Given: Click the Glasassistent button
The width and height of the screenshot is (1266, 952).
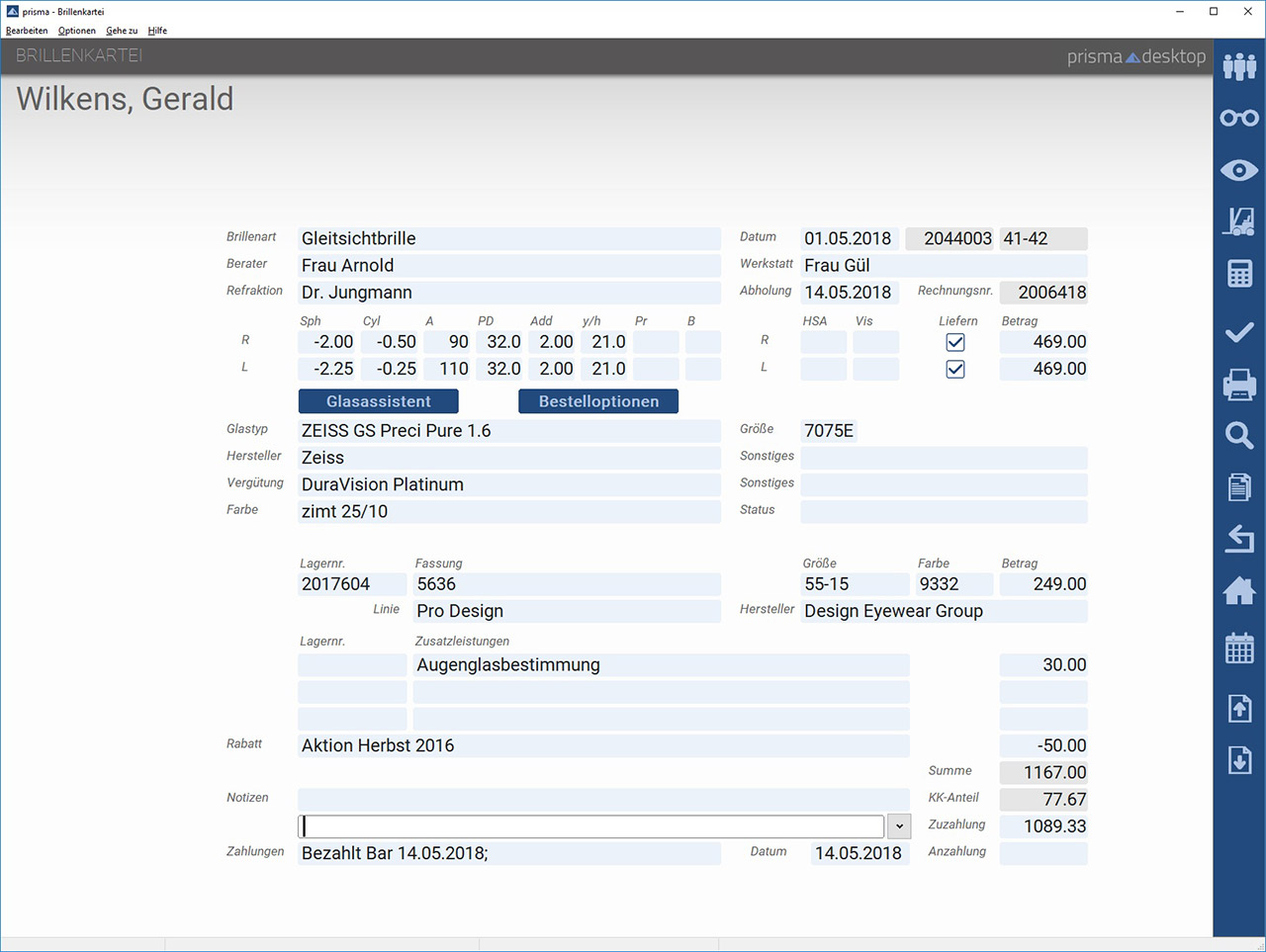Looking at the screenshot, I should [379, 401].
